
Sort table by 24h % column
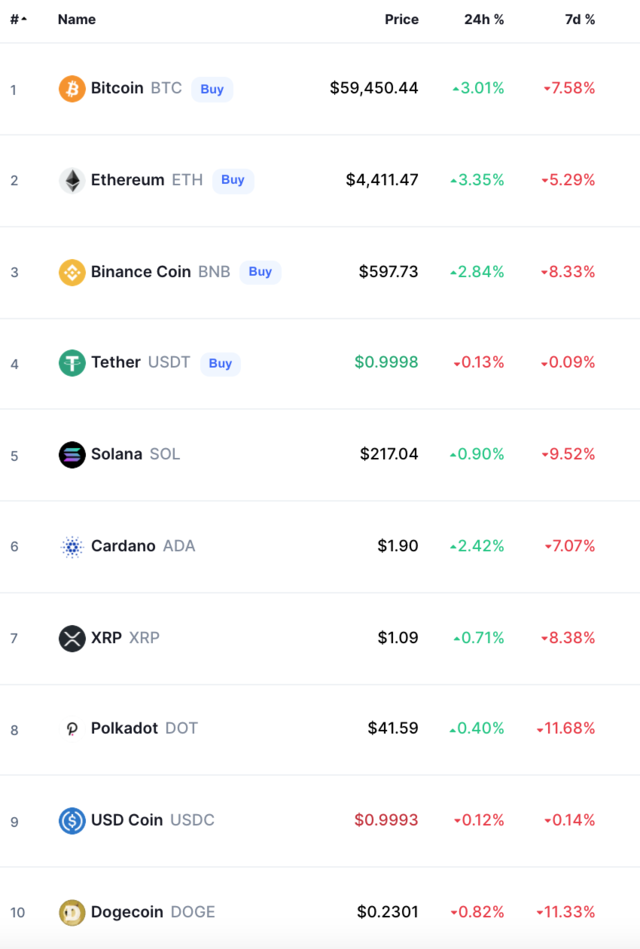click(x=484, y=19)
